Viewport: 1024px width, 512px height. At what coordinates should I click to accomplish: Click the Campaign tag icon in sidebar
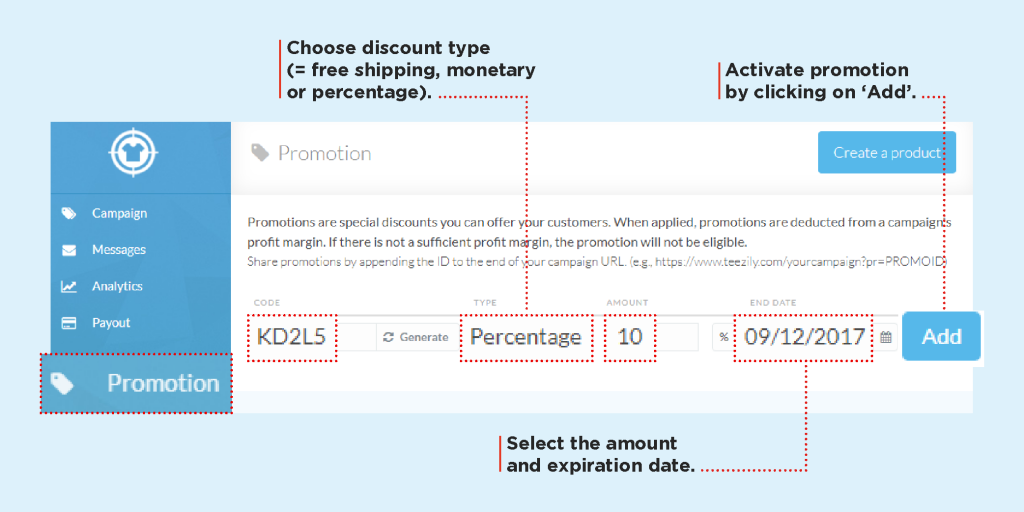point(69,214)
